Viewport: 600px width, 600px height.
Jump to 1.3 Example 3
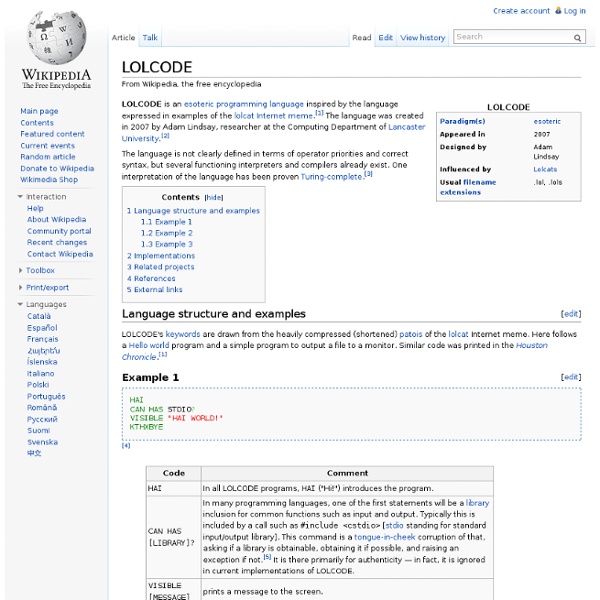pyautogui.click(x=166, y=244)
